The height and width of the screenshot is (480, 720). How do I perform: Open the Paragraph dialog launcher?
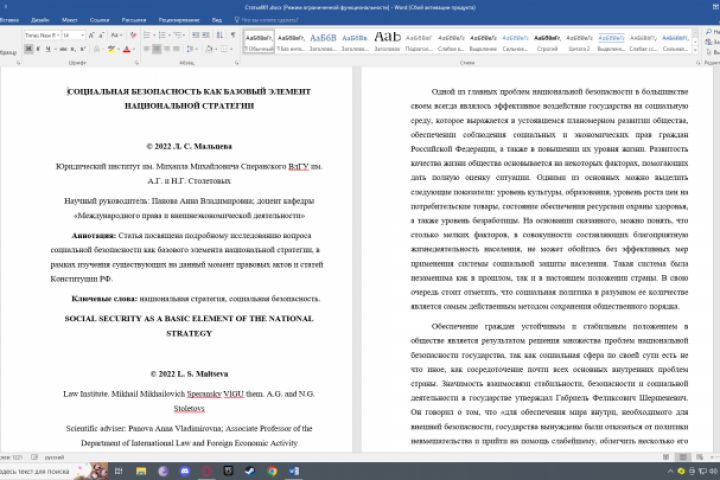point(237,63)
